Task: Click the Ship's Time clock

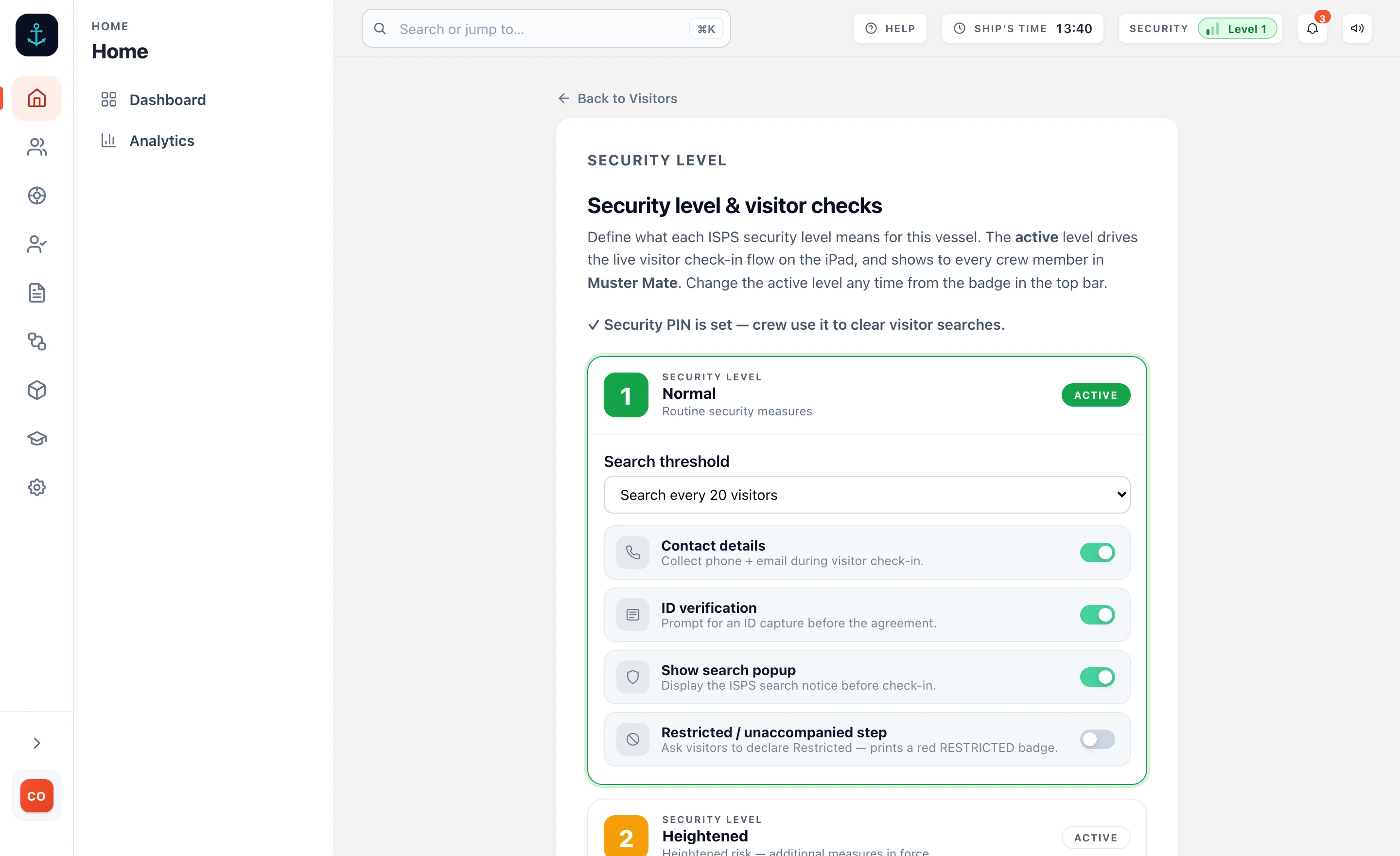Action: [x=1023, y=28]
